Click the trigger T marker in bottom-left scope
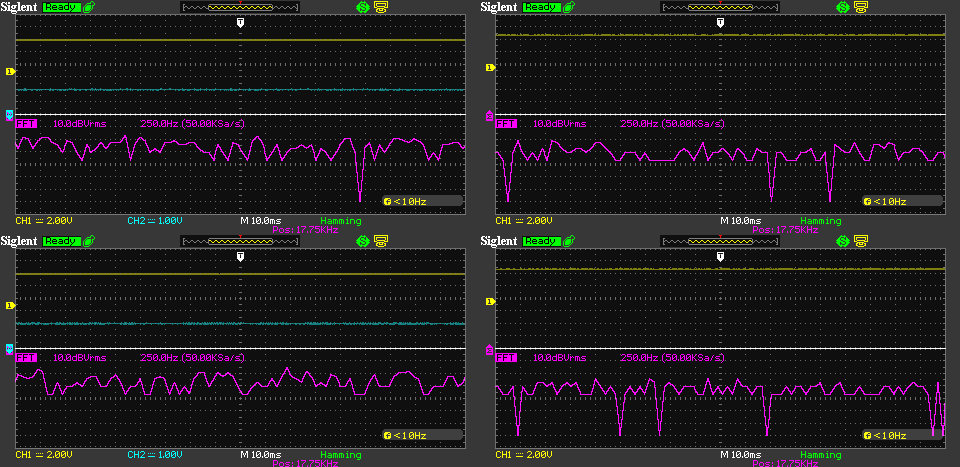The height and width of the screenshot is (467, 960). click(240, 256)
